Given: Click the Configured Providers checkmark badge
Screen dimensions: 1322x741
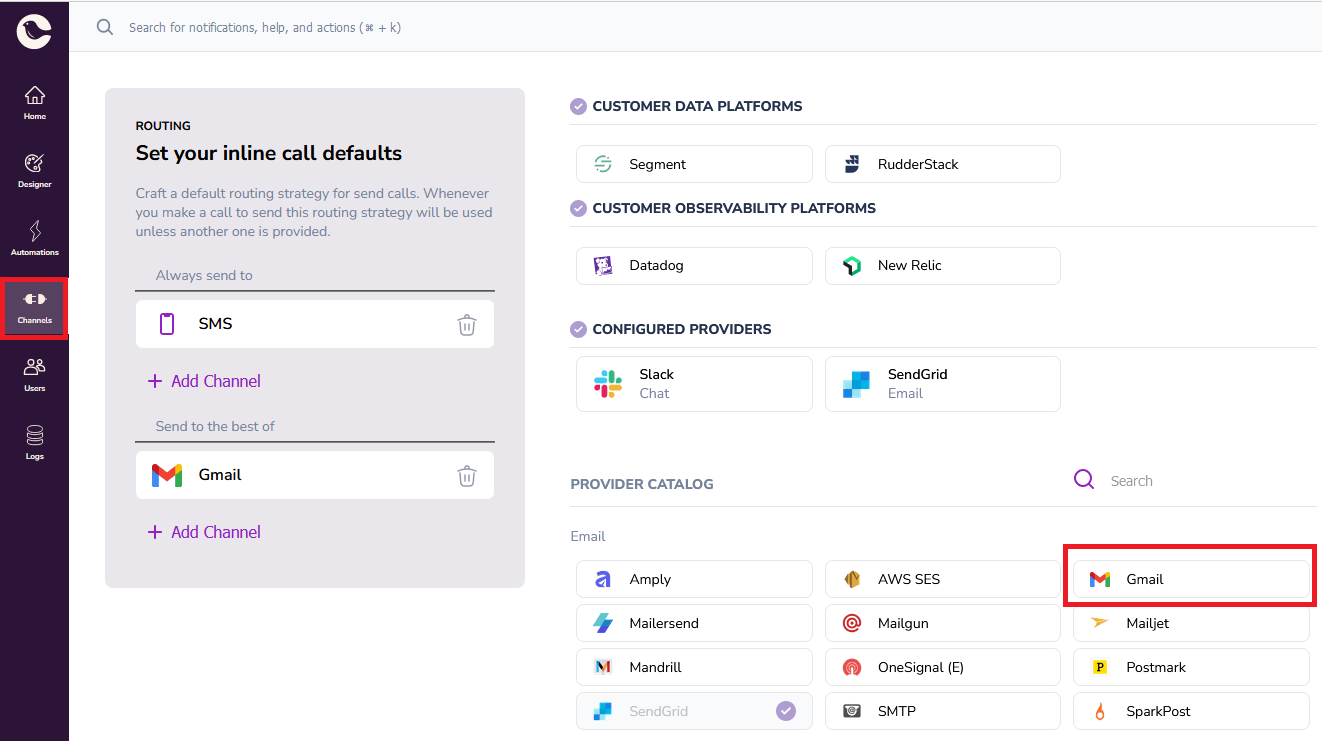Looking at the screenshot, I should [578, 329].
